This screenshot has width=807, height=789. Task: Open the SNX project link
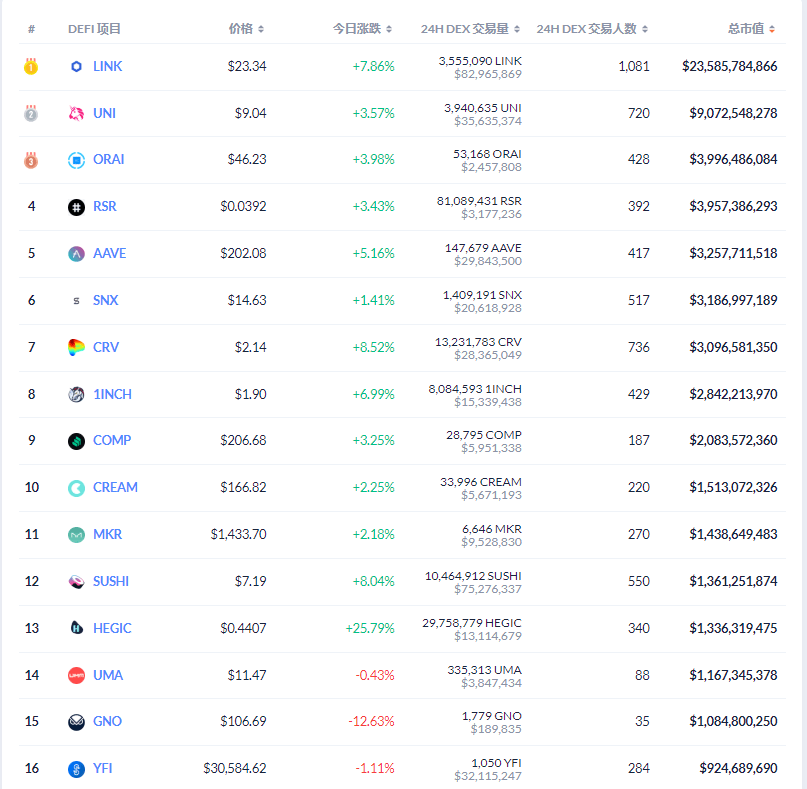106,300
